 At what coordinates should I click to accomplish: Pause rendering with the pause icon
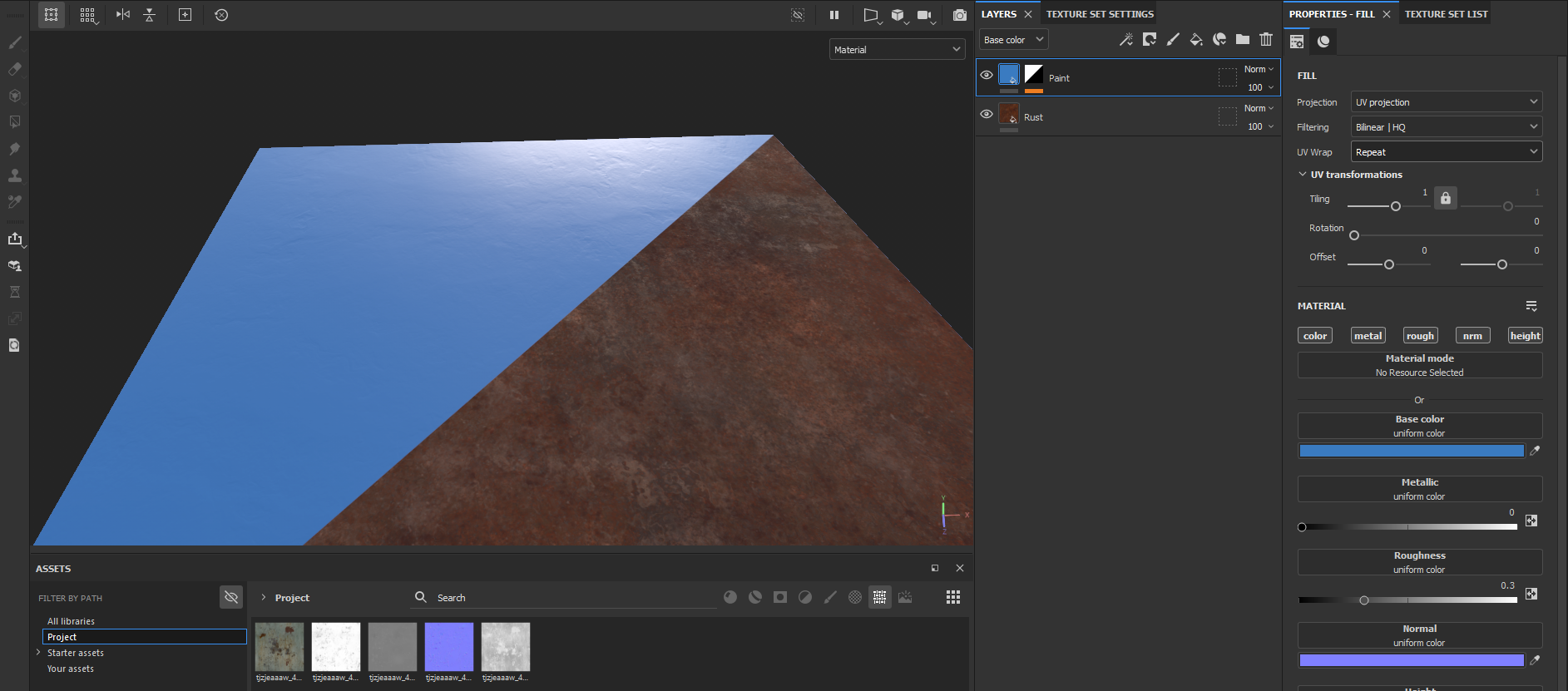(834, 15)
